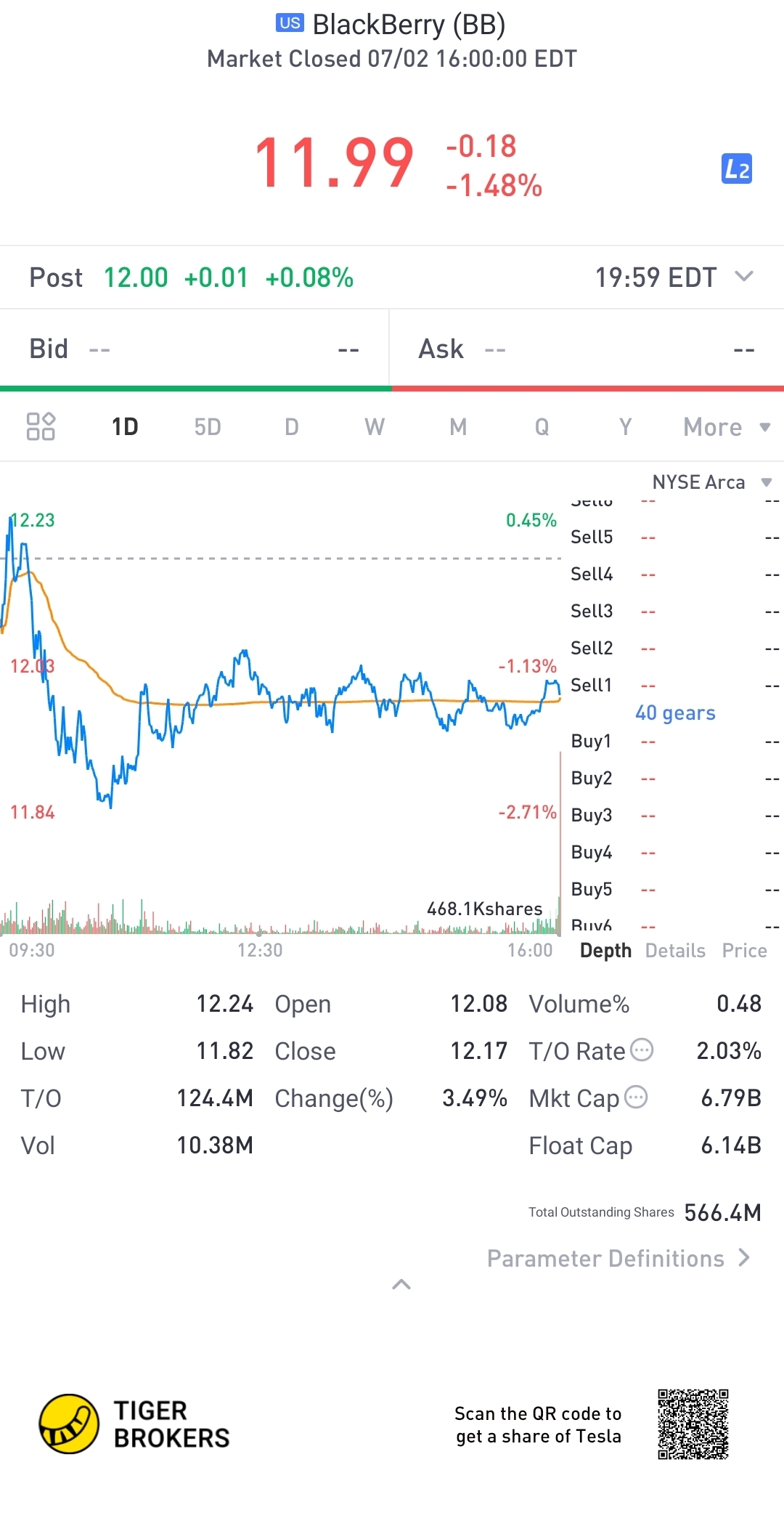This screenshot has height=1534, width=784.
Task: Tap the Ask quote panel
Action: [x=587, y=349]
